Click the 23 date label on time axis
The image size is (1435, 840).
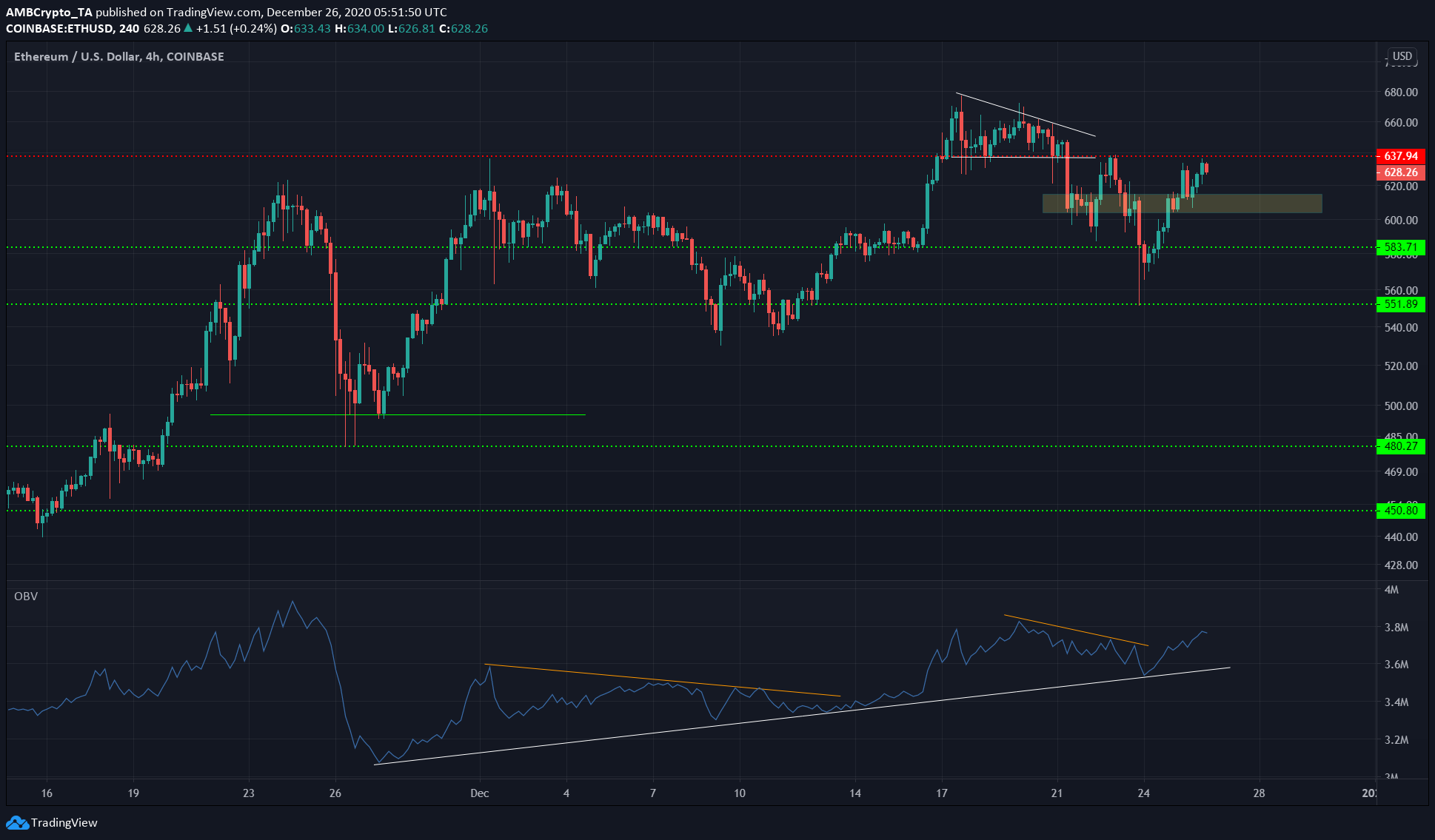pos(249,793)
